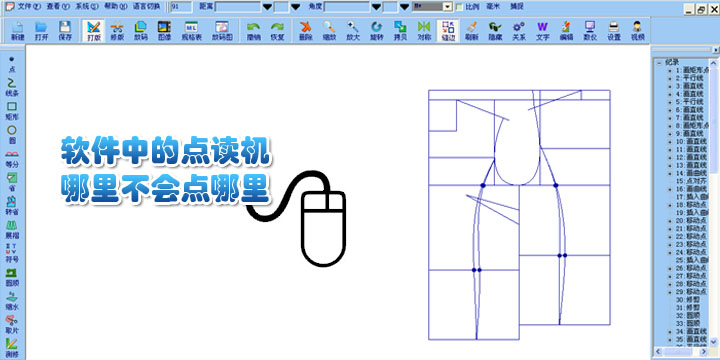Click the 撤销 undo button
The height and width of the screenshot is (360, 720).
(x=253, y=31)
